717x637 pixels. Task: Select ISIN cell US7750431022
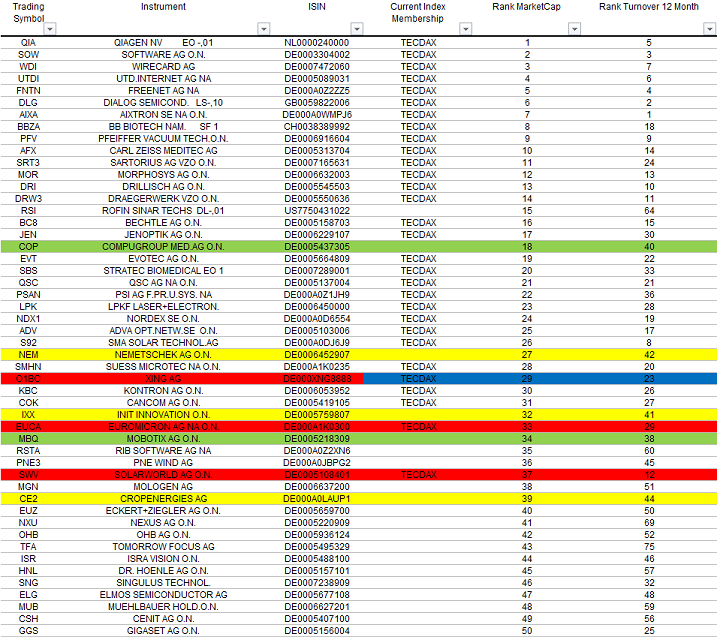tap(317, 211)
